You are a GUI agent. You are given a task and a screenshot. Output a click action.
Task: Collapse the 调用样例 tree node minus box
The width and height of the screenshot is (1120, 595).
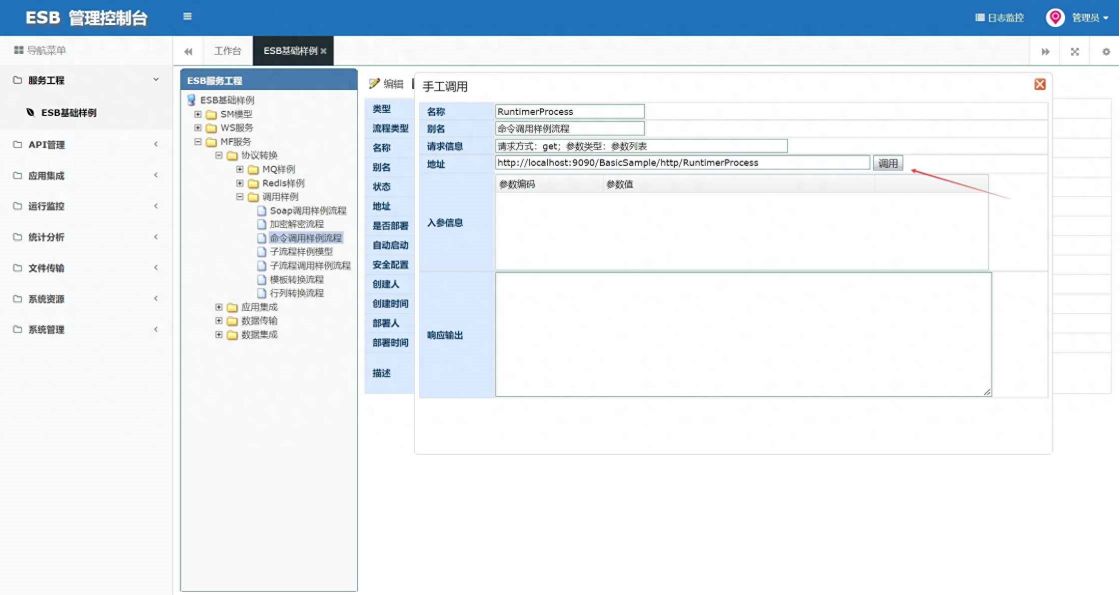[x=240, y=196]
